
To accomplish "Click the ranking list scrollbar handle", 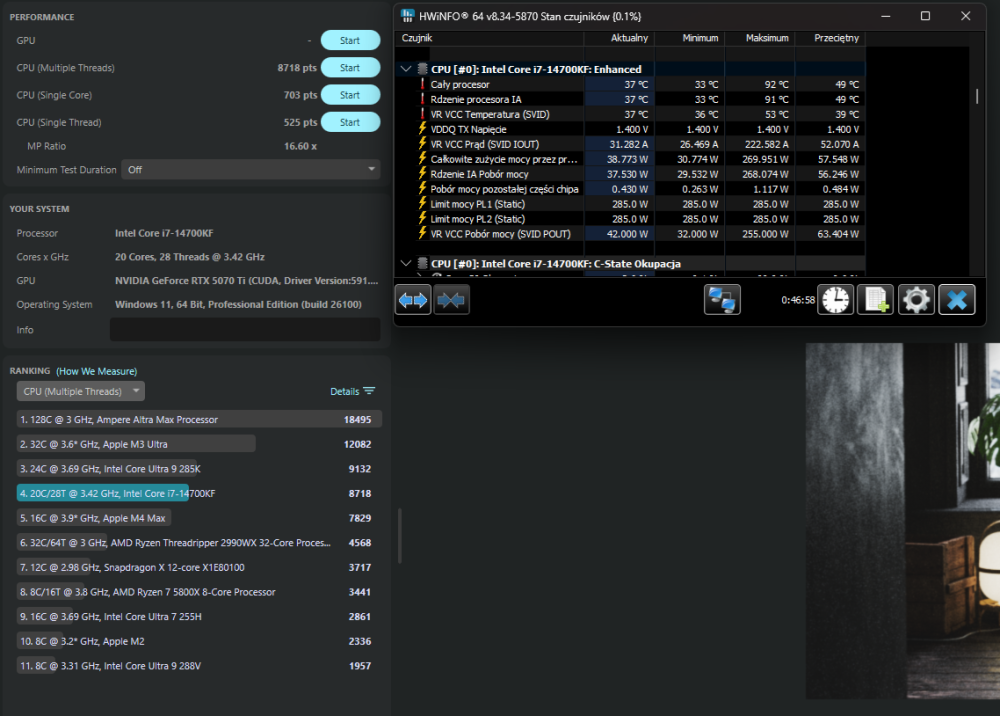I will [400, 536].
